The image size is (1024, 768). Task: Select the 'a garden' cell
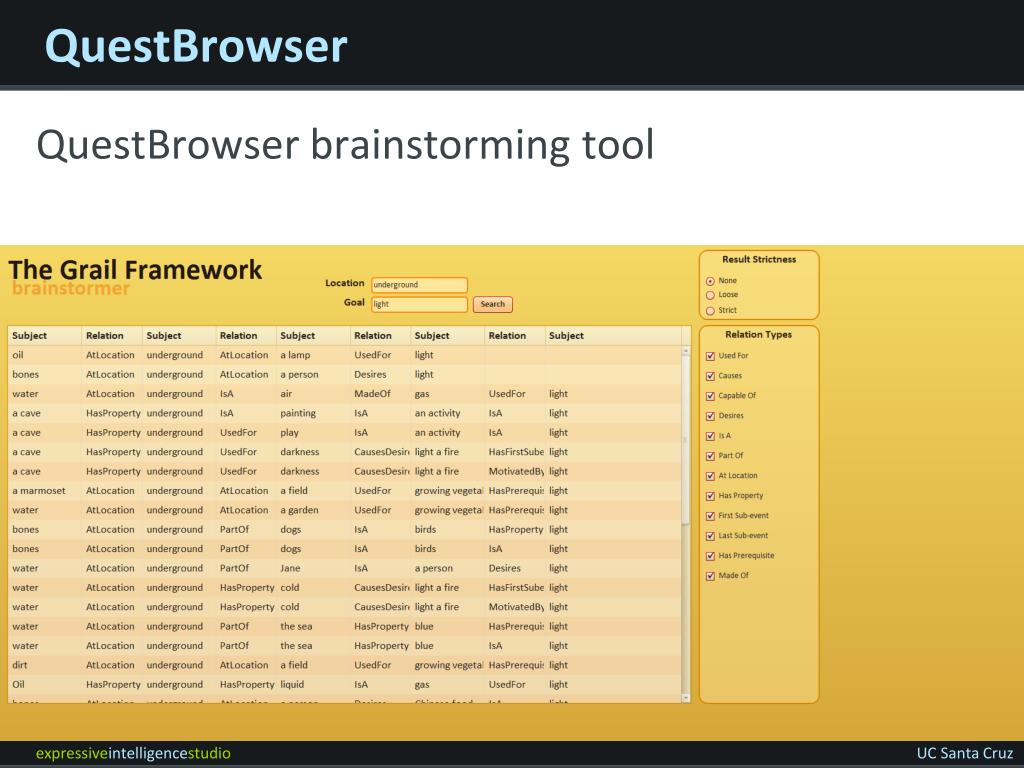[x=299, y=510]
